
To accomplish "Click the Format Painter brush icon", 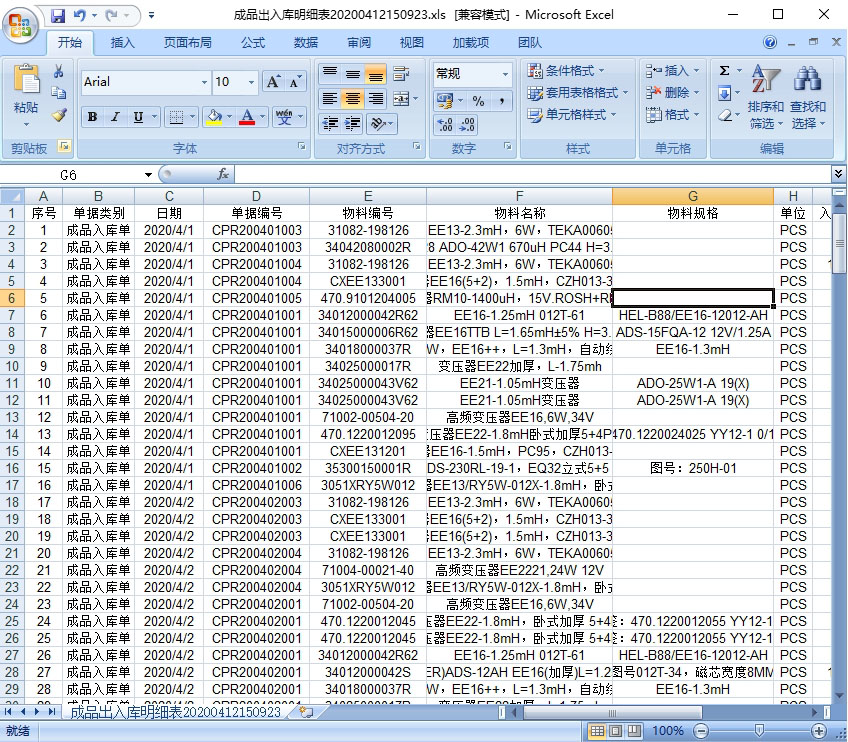I will 59,115.
